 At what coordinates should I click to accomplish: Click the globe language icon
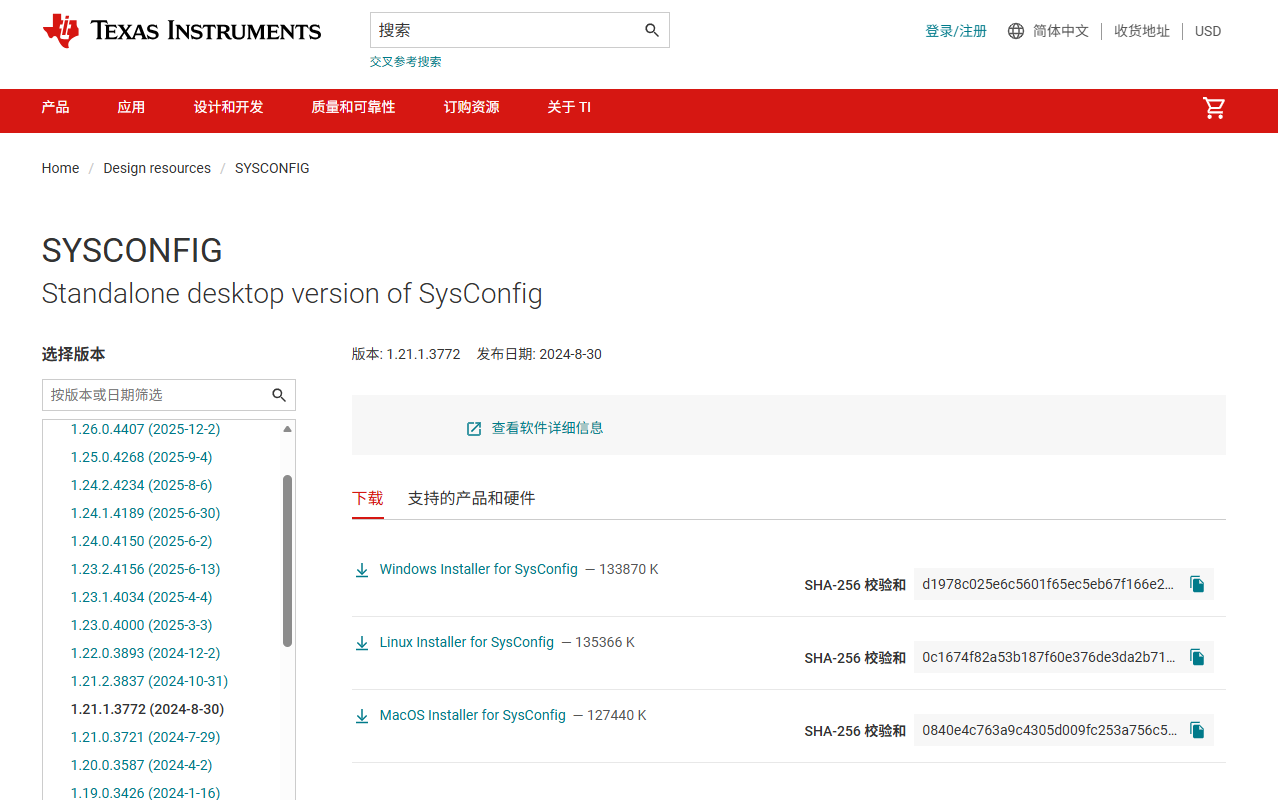[x=1016, y=31]
